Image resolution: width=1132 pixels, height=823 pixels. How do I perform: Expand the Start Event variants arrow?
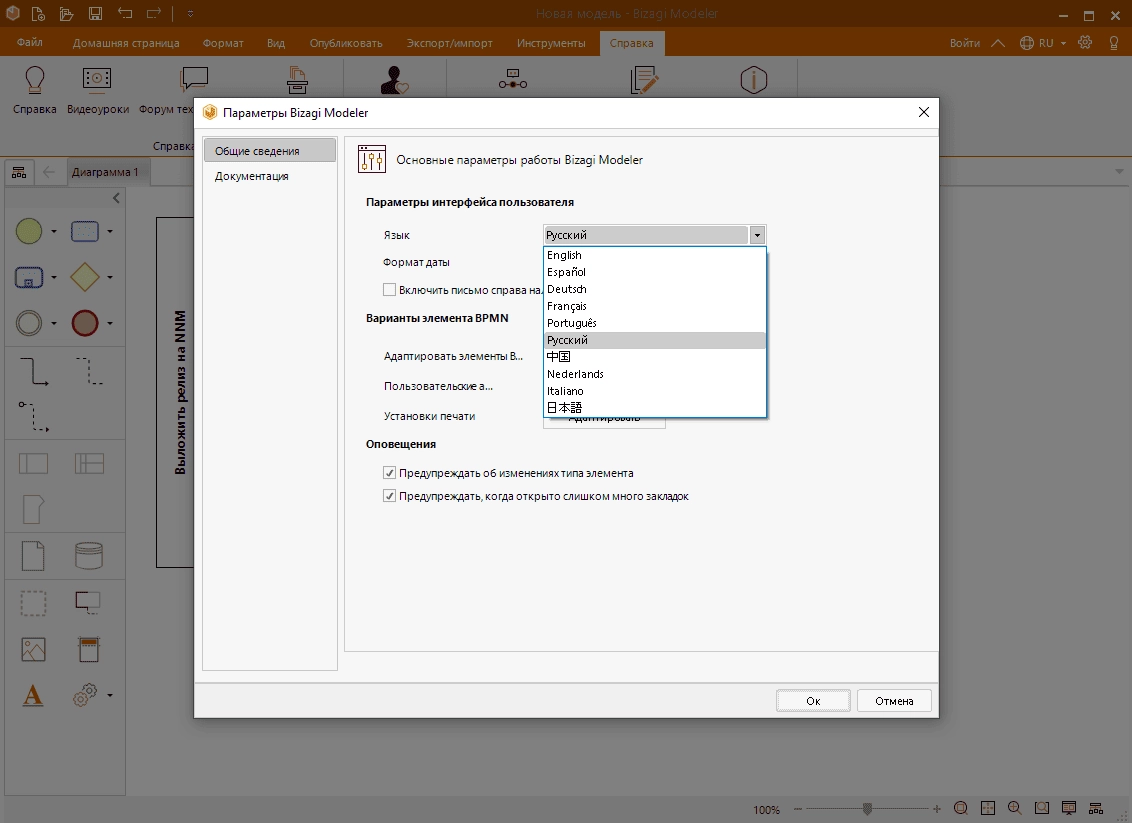click(54, 231)
